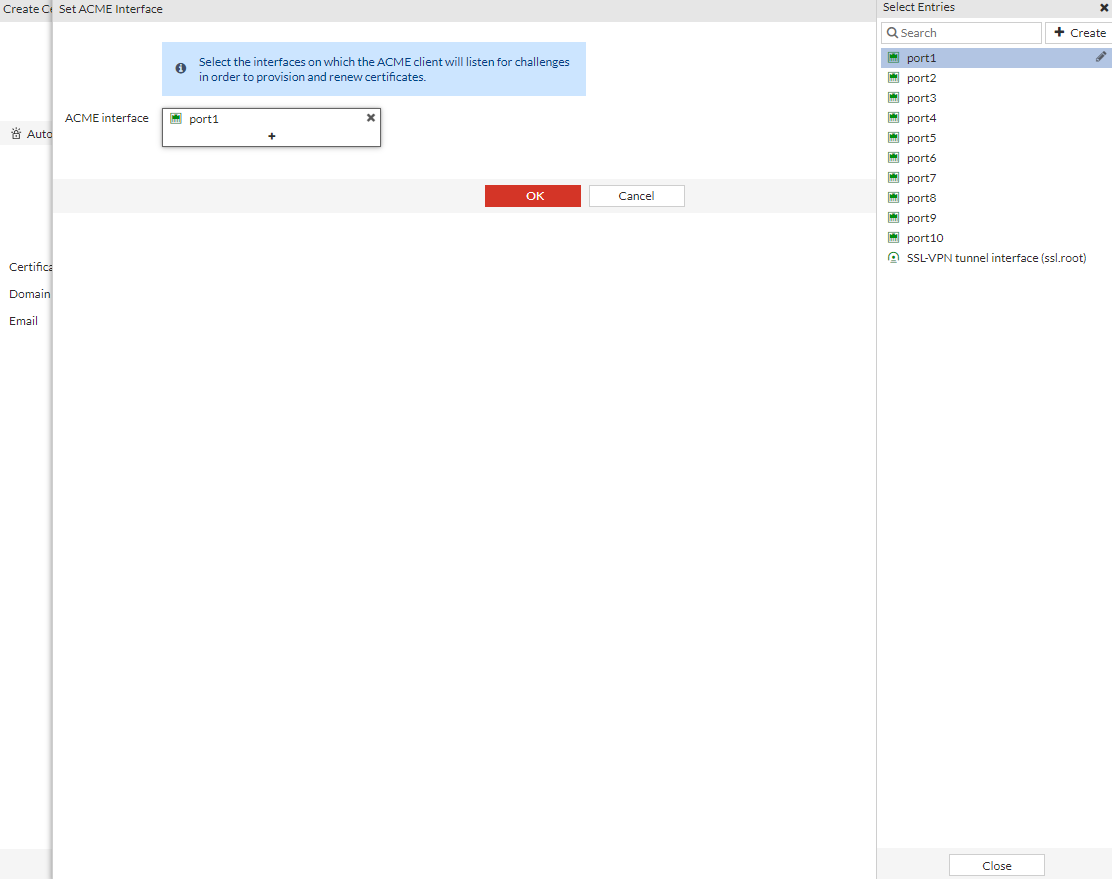The width and height of the screenshot is (1112, 879).
Task: Confirm with the red OK button
Action: pos(533,196)
